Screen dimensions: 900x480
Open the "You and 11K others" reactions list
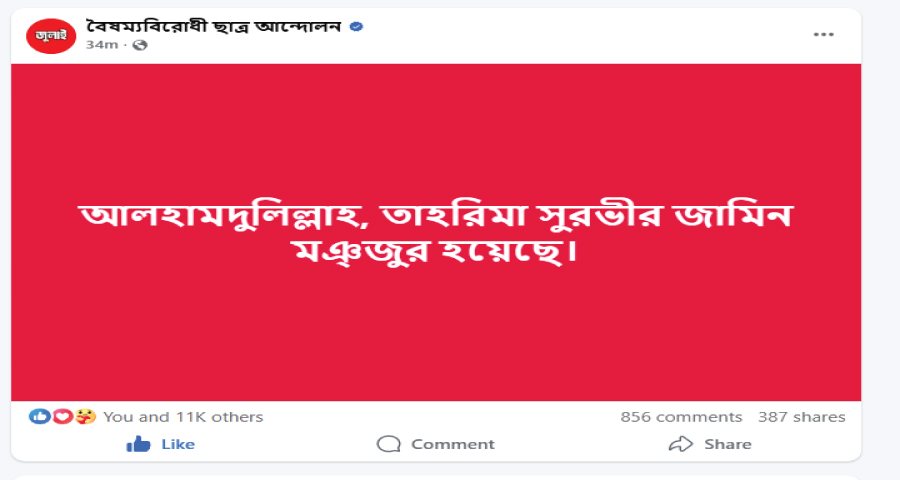click(x=183, y=417)
